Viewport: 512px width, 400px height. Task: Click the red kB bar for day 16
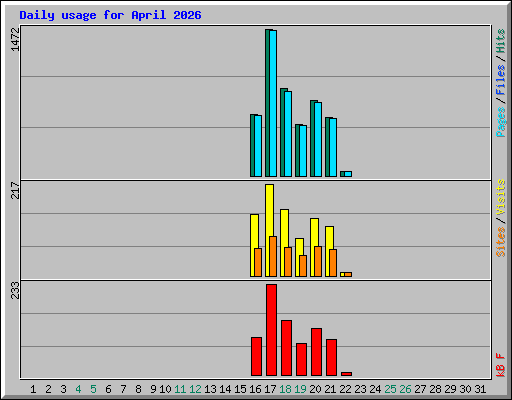pyautogui.click(x=256, y=356)
